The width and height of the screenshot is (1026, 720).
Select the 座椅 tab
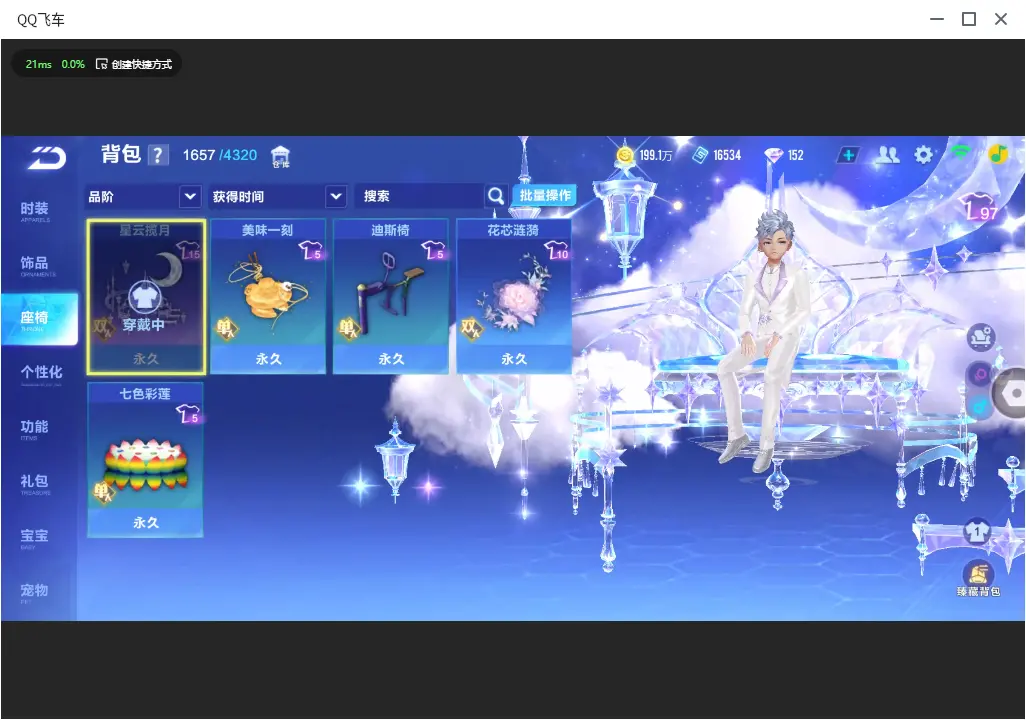39,319
